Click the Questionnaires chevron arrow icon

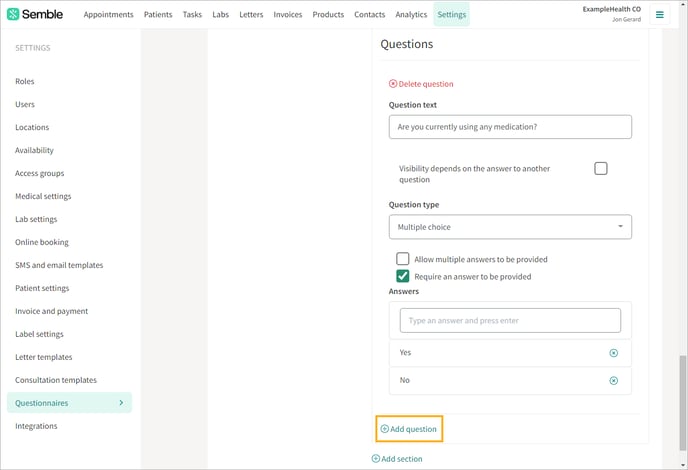[x=121, y=402]
